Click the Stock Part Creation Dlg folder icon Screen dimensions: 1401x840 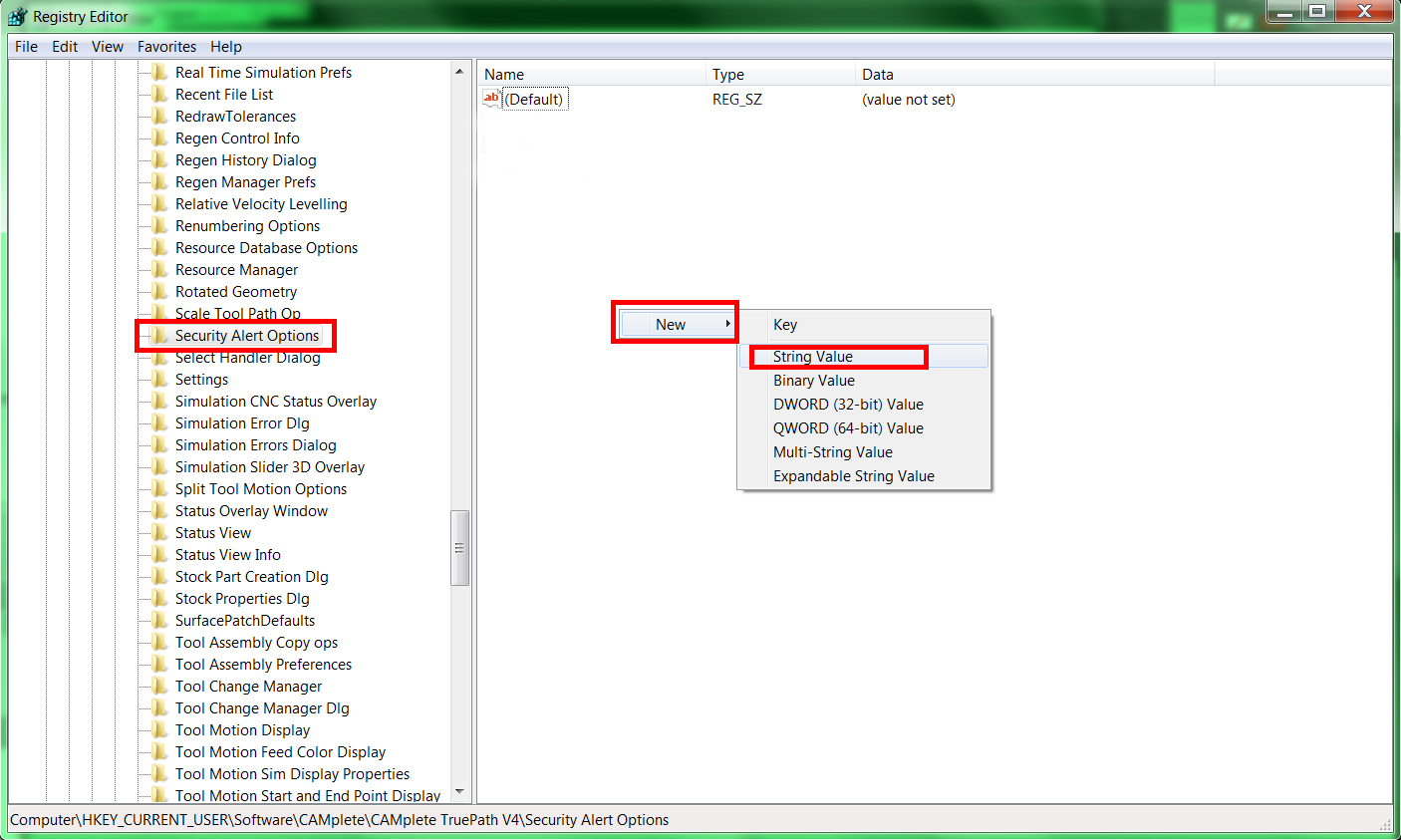coord(159,576)
